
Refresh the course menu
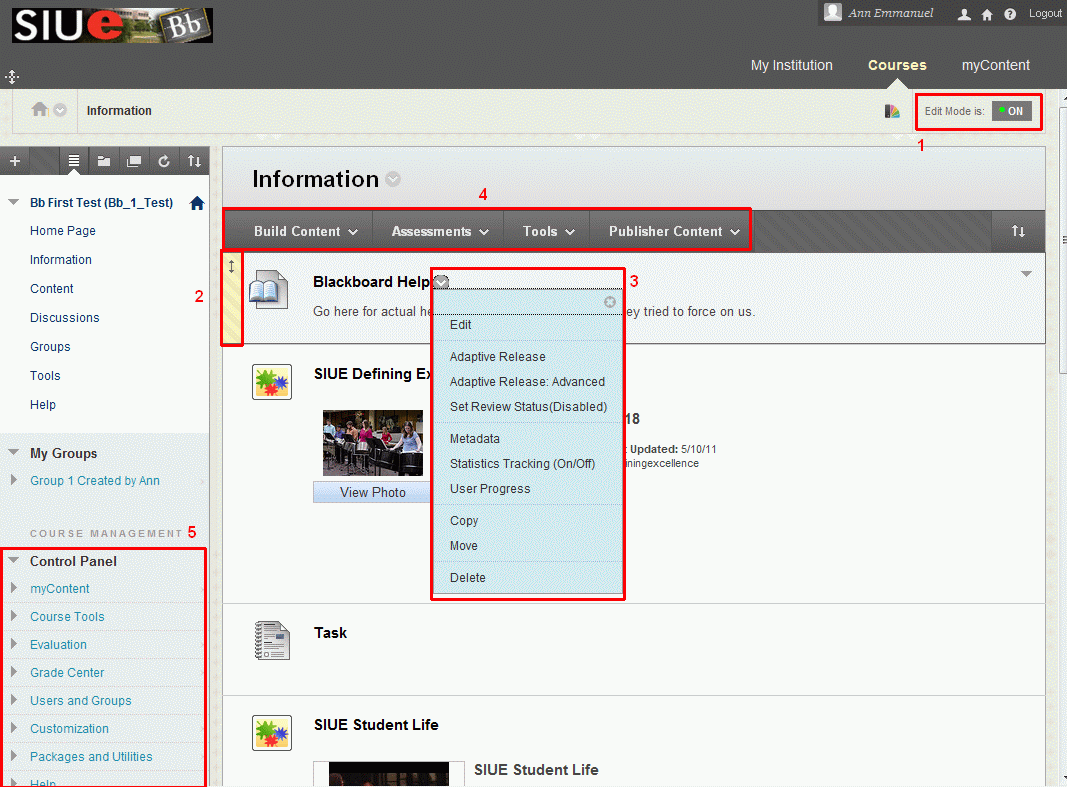tap(164, 161)
